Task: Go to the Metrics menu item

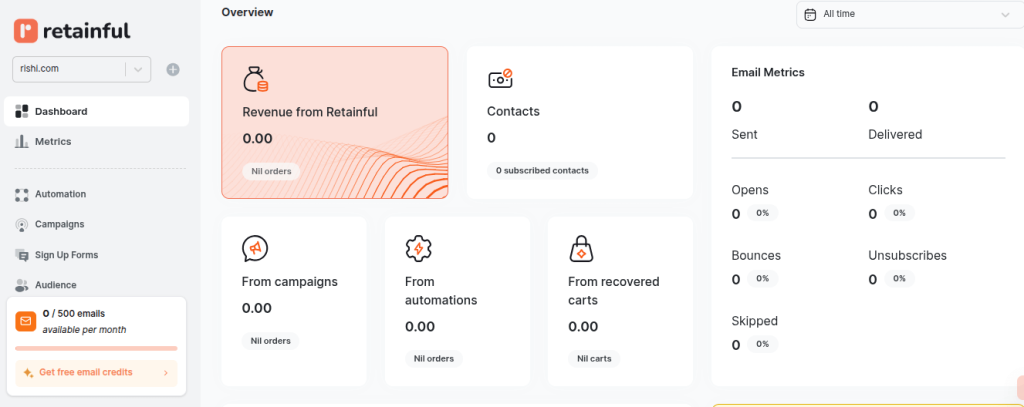Action: [97, 141]
